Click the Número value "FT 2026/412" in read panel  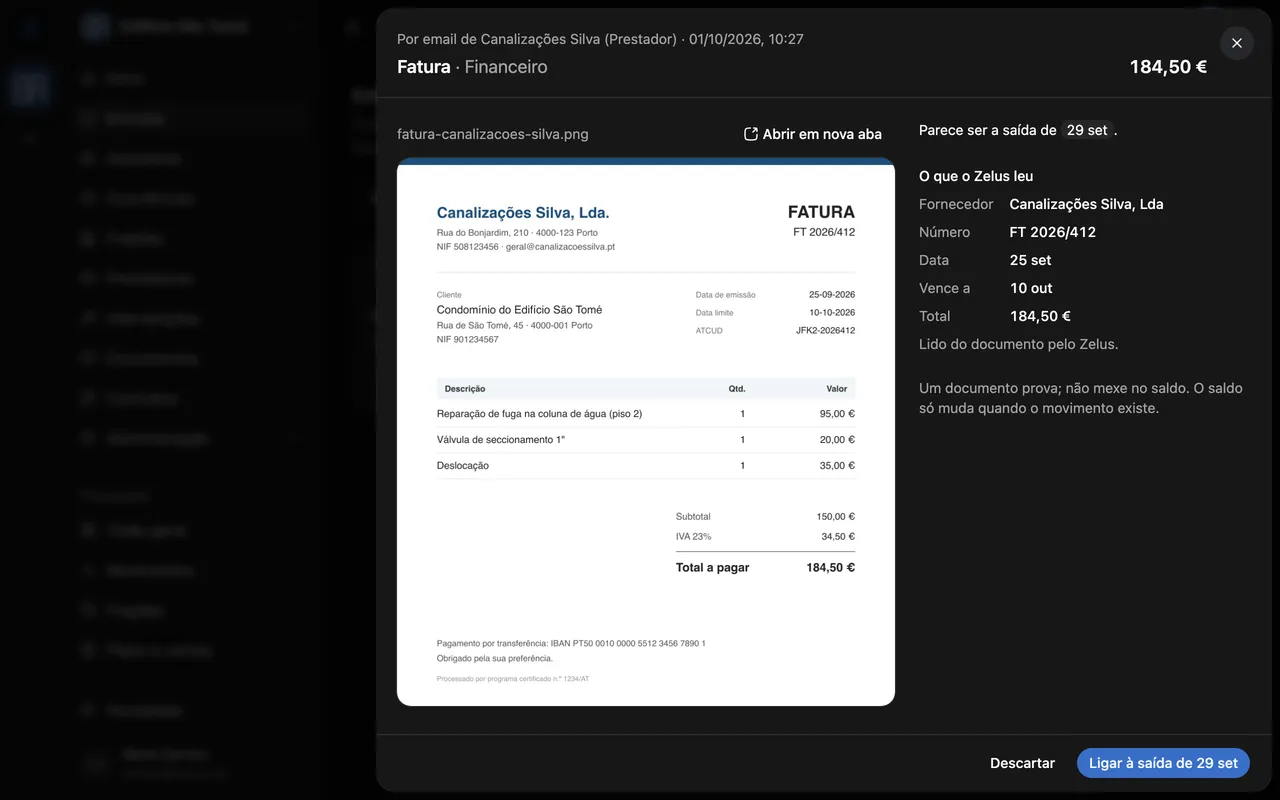[1053, 232]
